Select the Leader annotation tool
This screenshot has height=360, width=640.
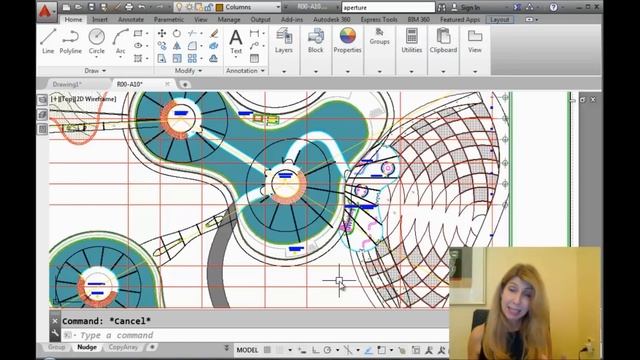(254, 46)
